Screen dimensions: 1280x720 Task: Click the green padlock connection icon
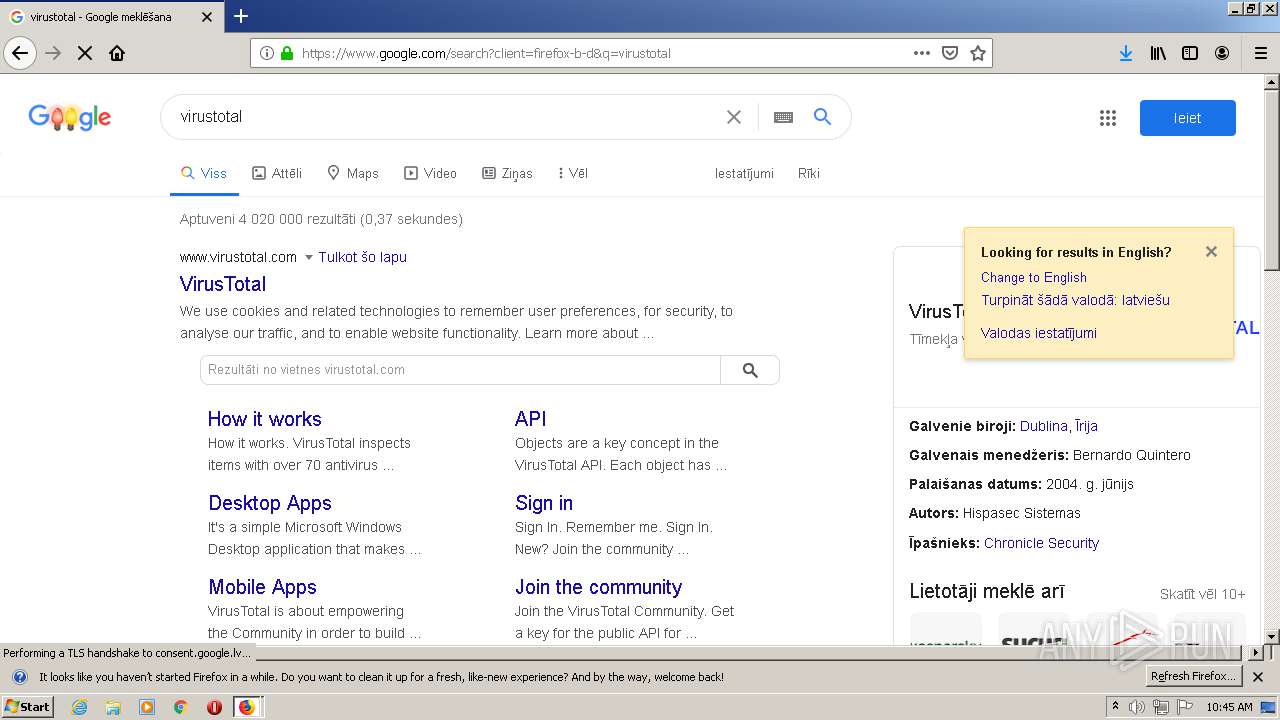[x=287, y=53]
